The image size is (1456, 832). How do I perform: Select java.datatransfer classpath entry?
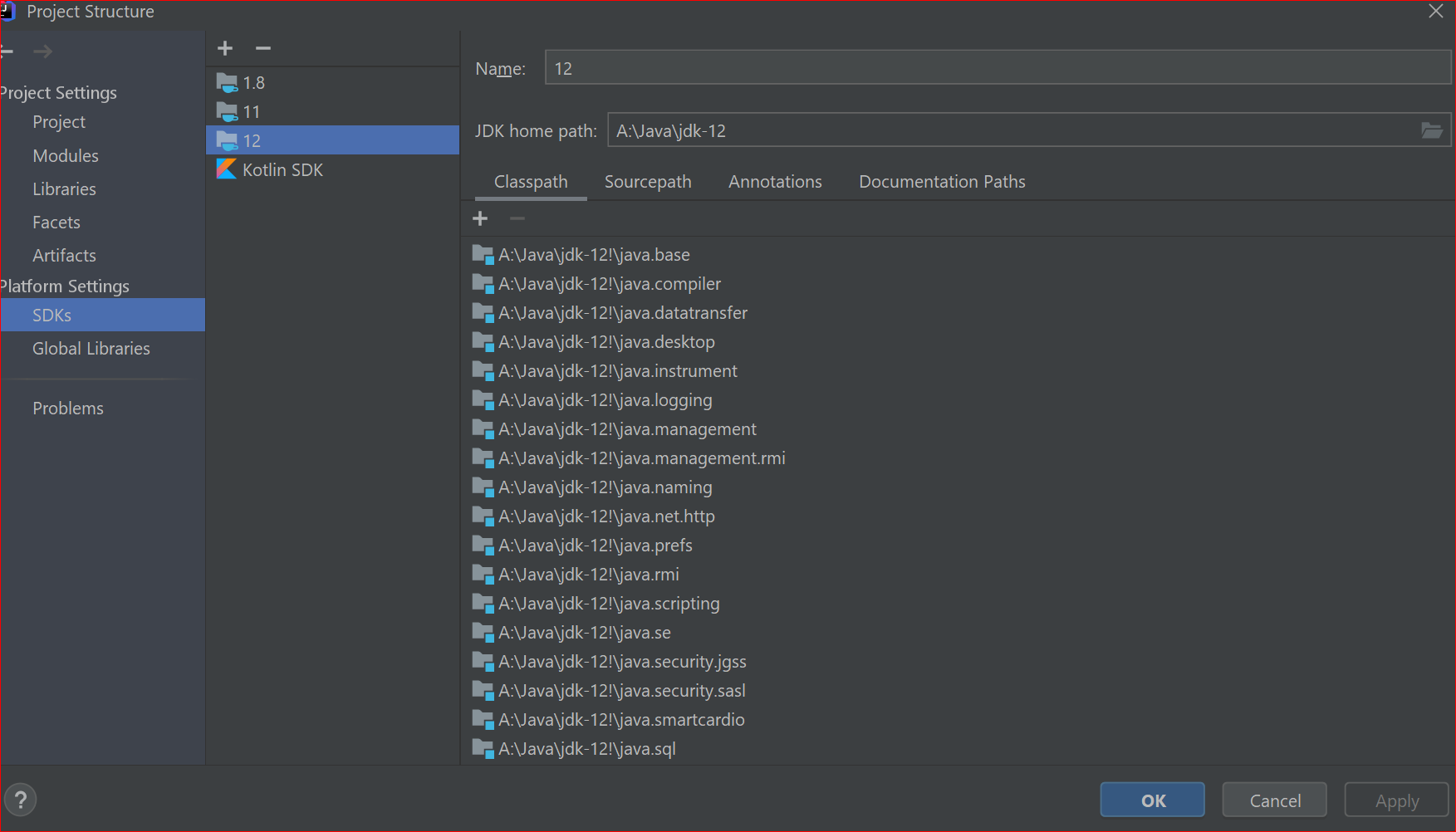610,313
